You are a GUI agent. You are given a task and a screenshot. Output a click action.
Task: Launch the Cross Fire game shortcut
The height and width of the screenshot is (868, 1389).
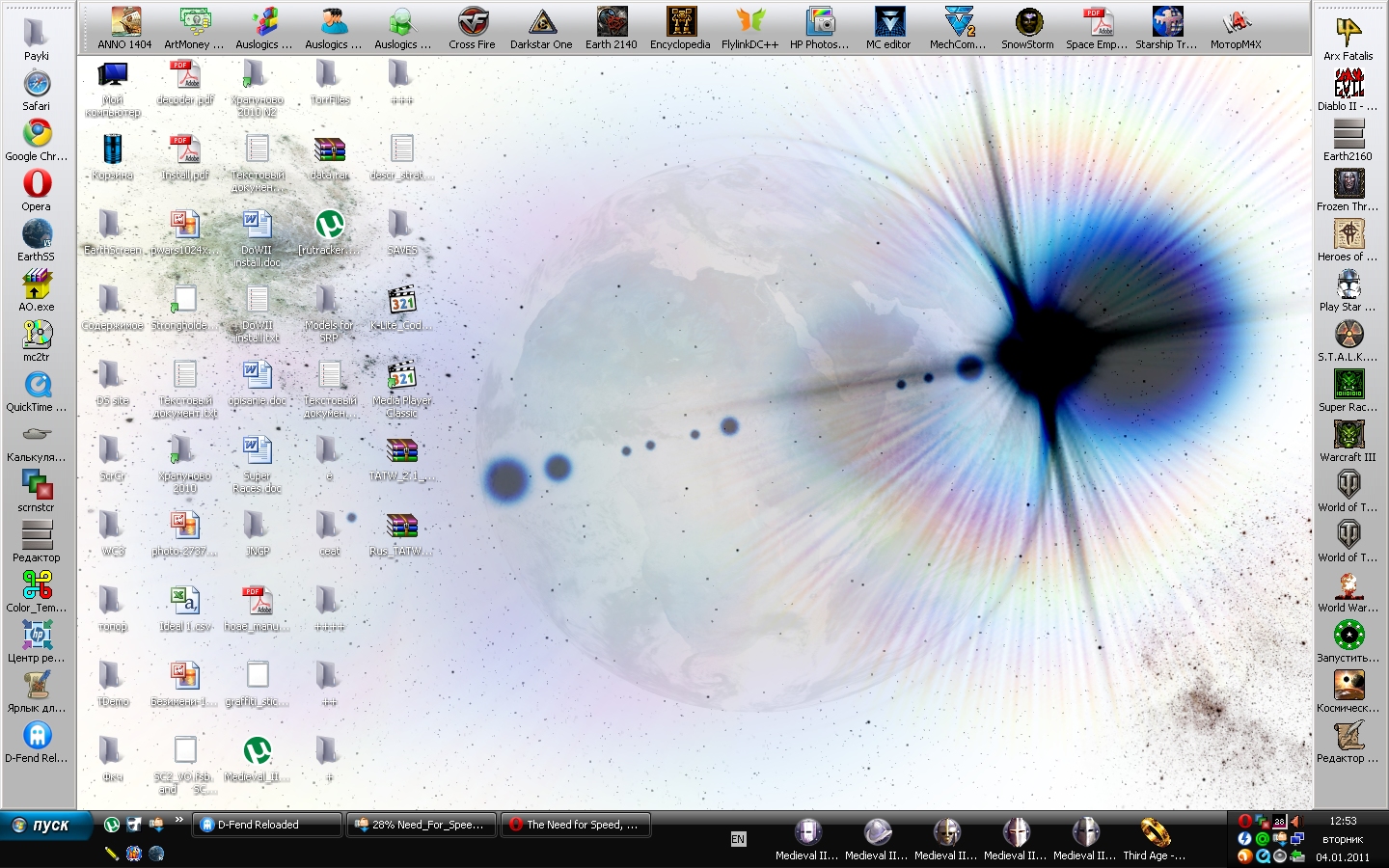point(472,23)
